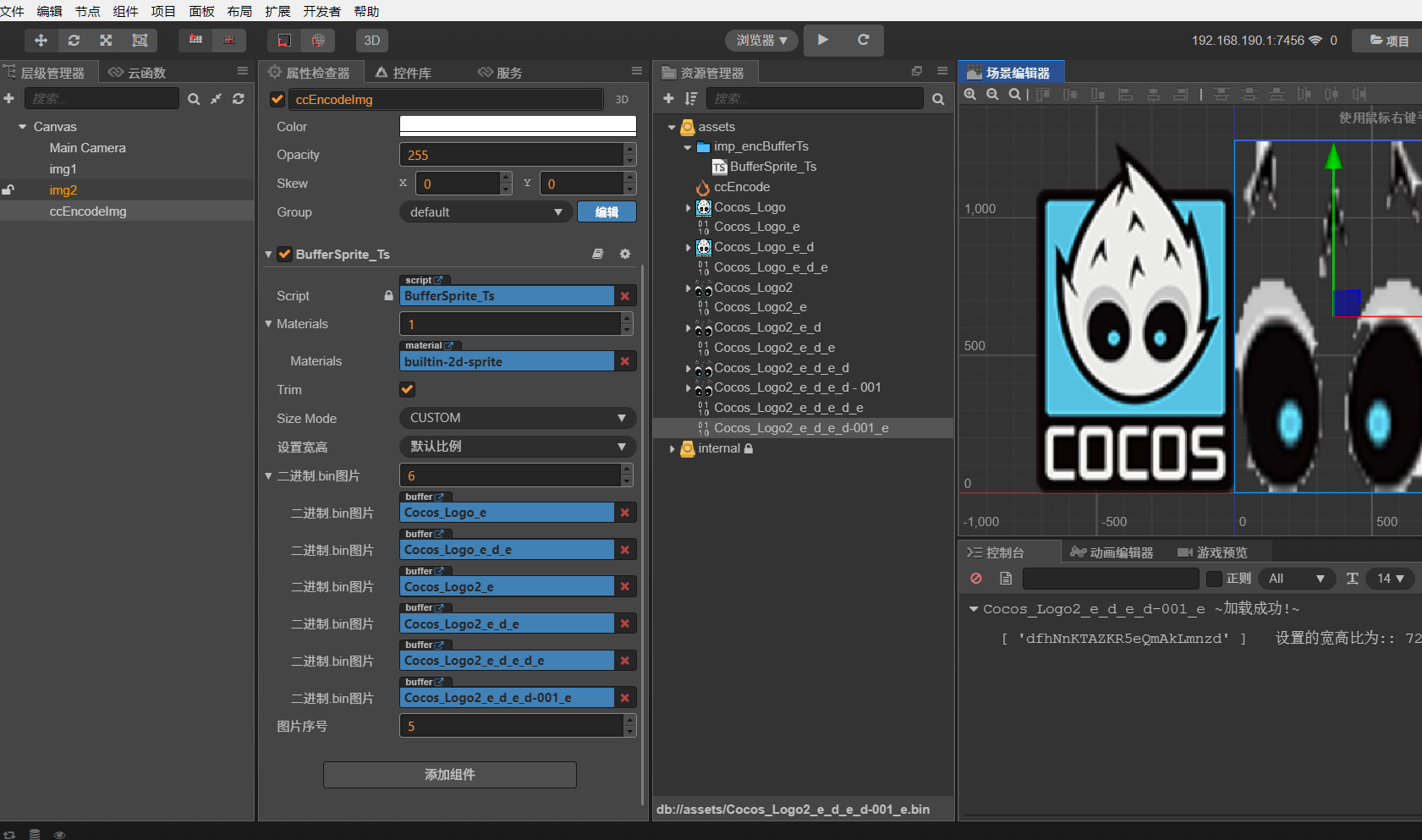This screenshot has height=840, width=1422.
Task: Select the Scale transform tool
Action: (x=105, y=40)
